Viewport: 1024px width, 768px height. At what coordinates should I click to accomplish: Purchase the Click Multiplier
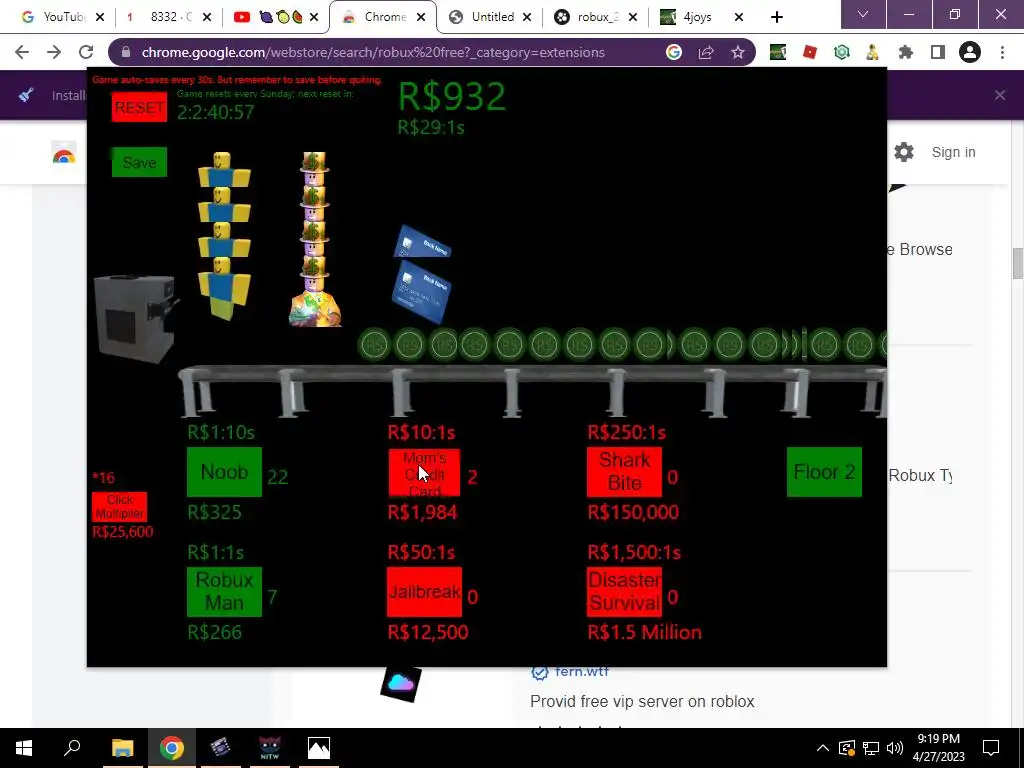point(120,507)
